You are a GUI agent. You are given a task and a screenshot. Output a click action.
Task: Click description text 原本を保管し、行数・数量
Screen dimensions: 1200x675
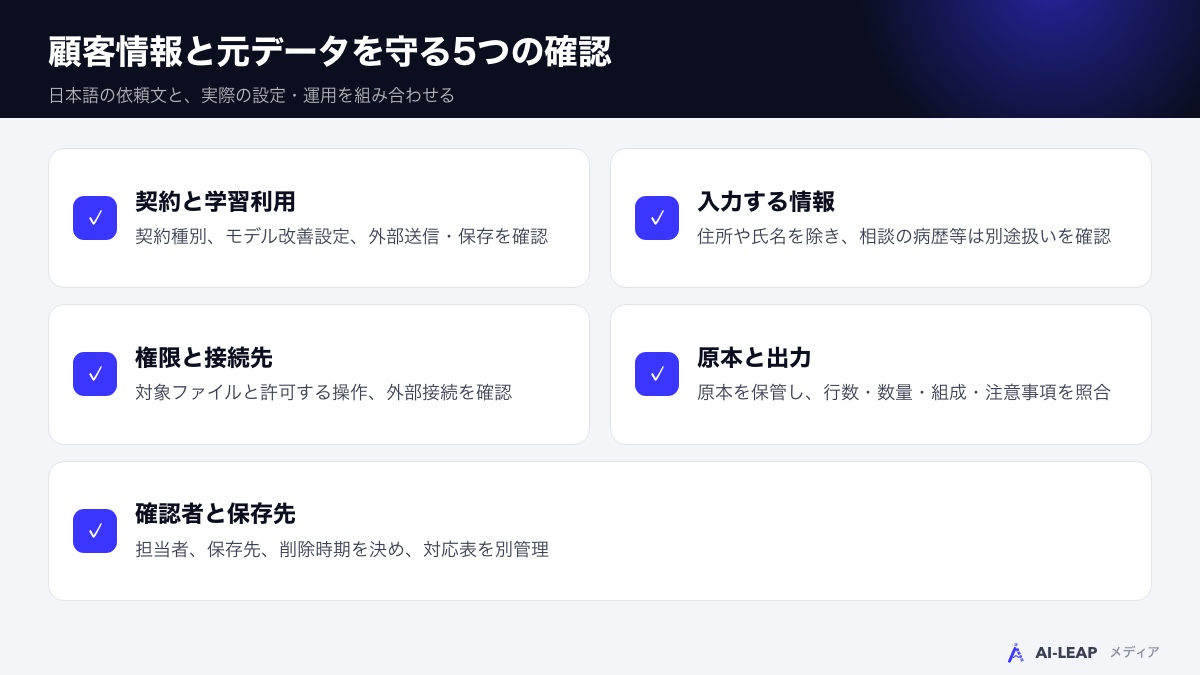[904, 393]
